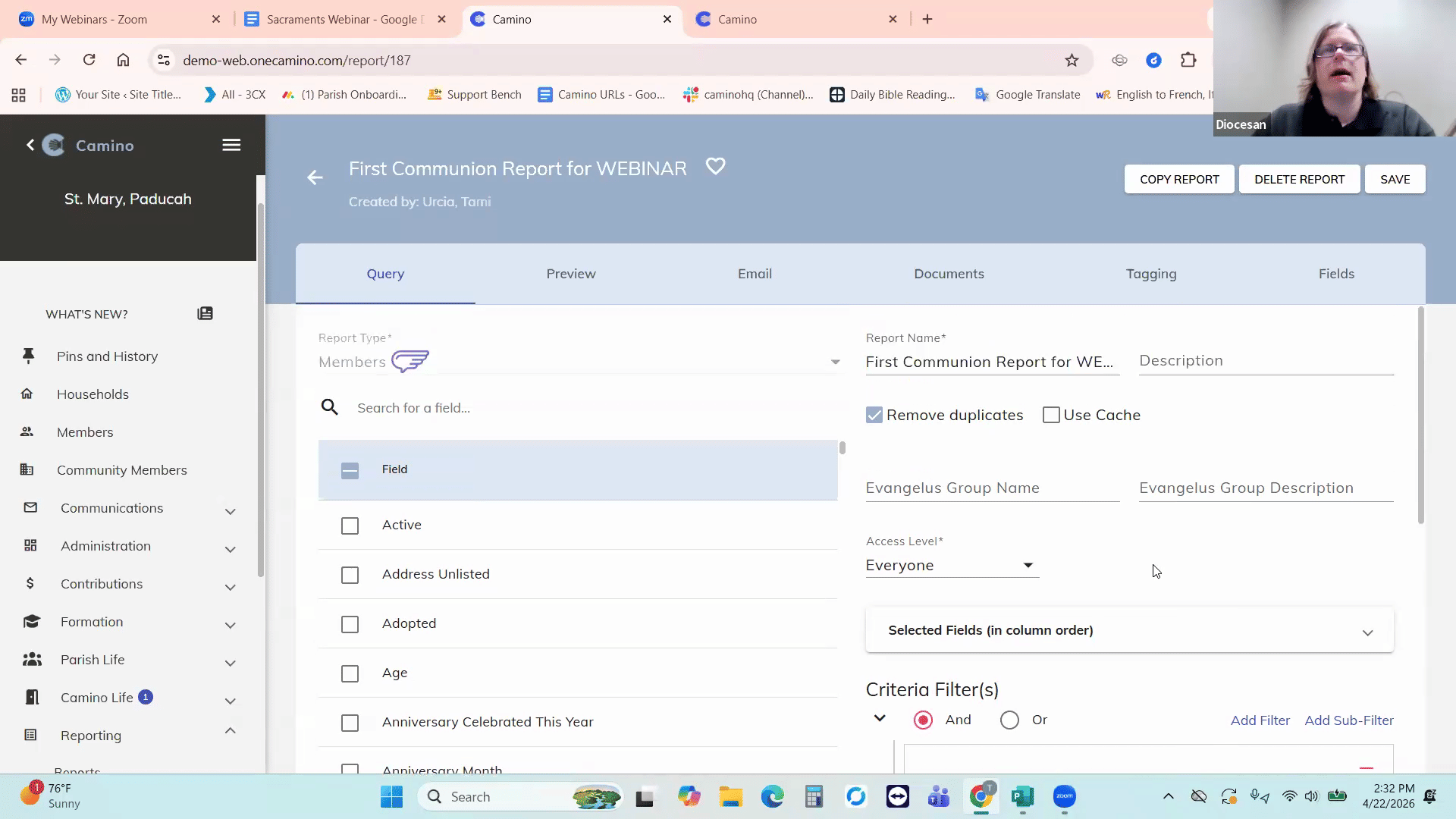The height and width of the screenshot is (819, 1456).
Task: Collapse sidebar with the back chevron near Camino logo
Action: click(30, 145)
